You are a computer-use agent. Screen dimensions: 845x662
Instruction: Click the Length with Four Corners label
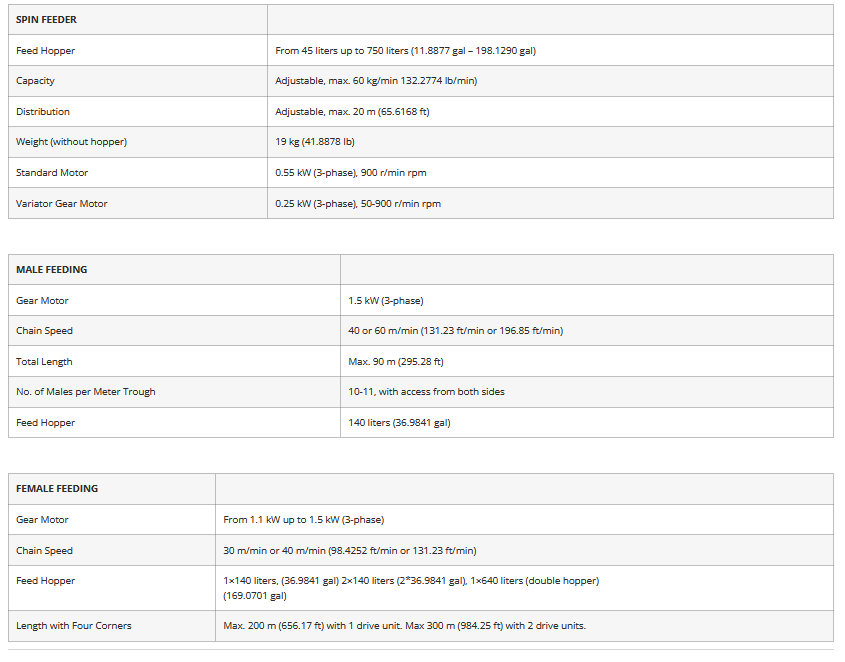coord(74,626)
